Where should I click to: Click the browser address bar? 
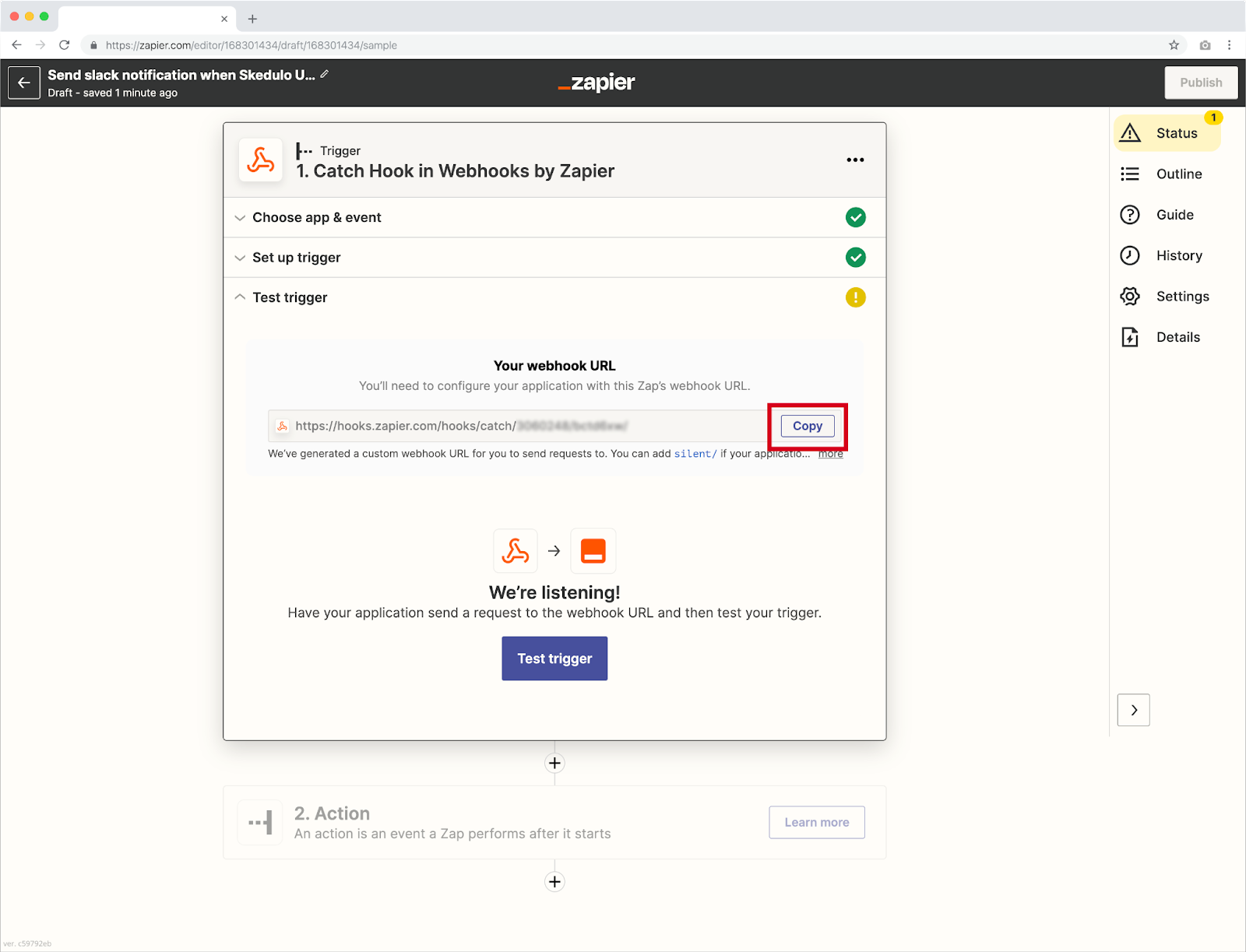(x=631, y=45)
